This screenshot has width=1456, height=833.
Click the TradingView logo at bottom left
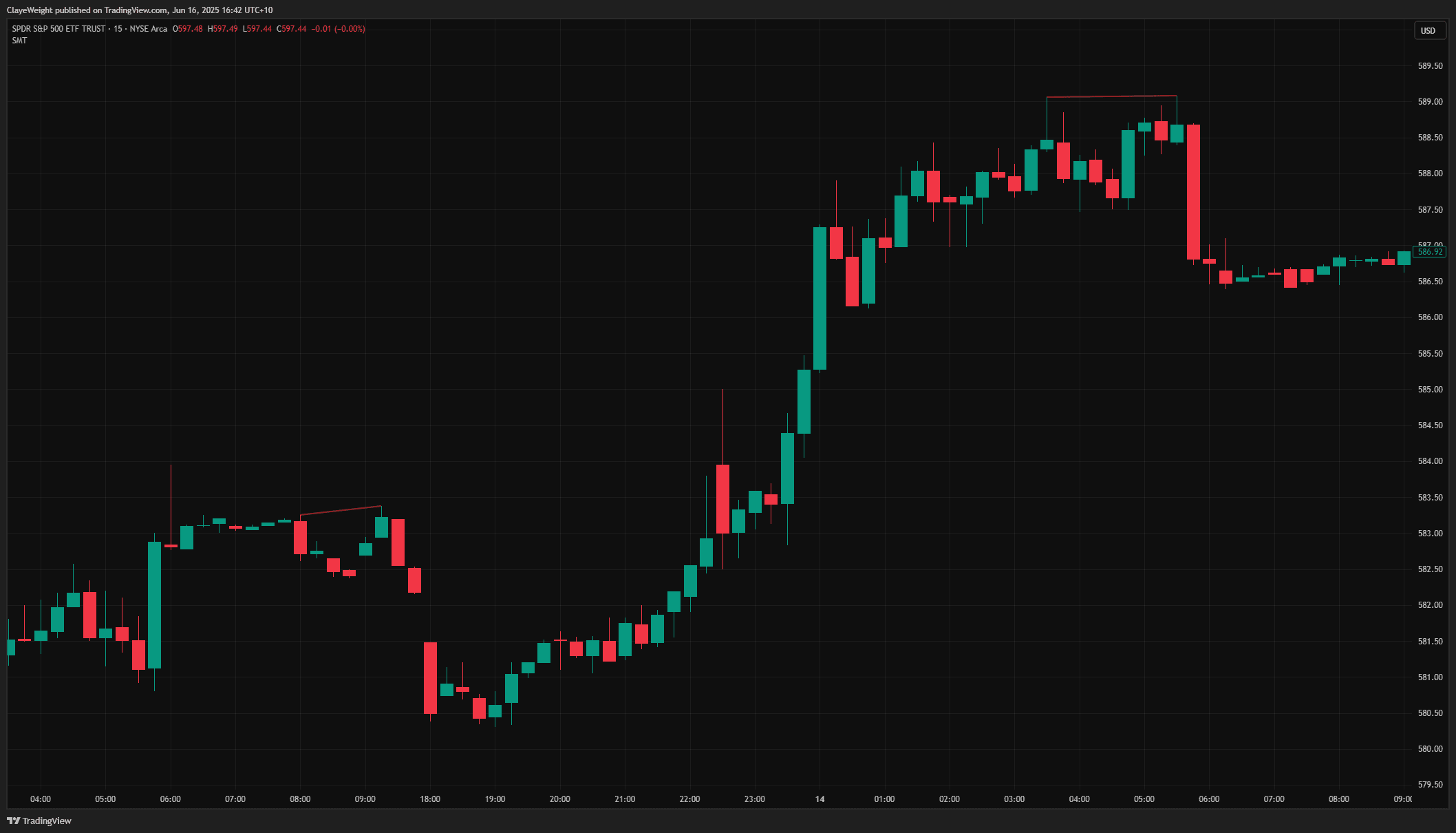click(39, 821)
